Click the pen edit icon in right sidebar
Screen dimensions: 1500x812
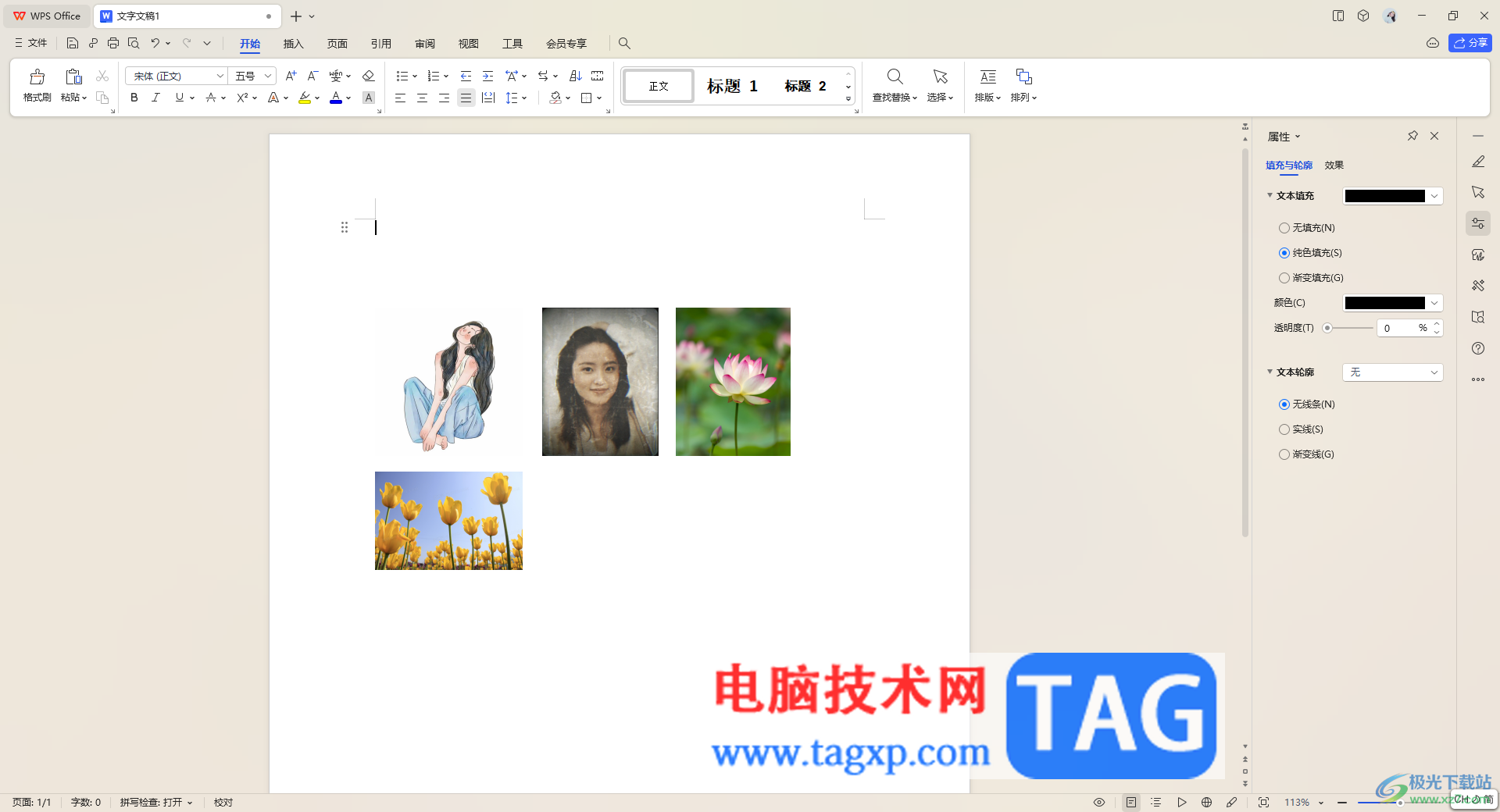coord(1477,162)
